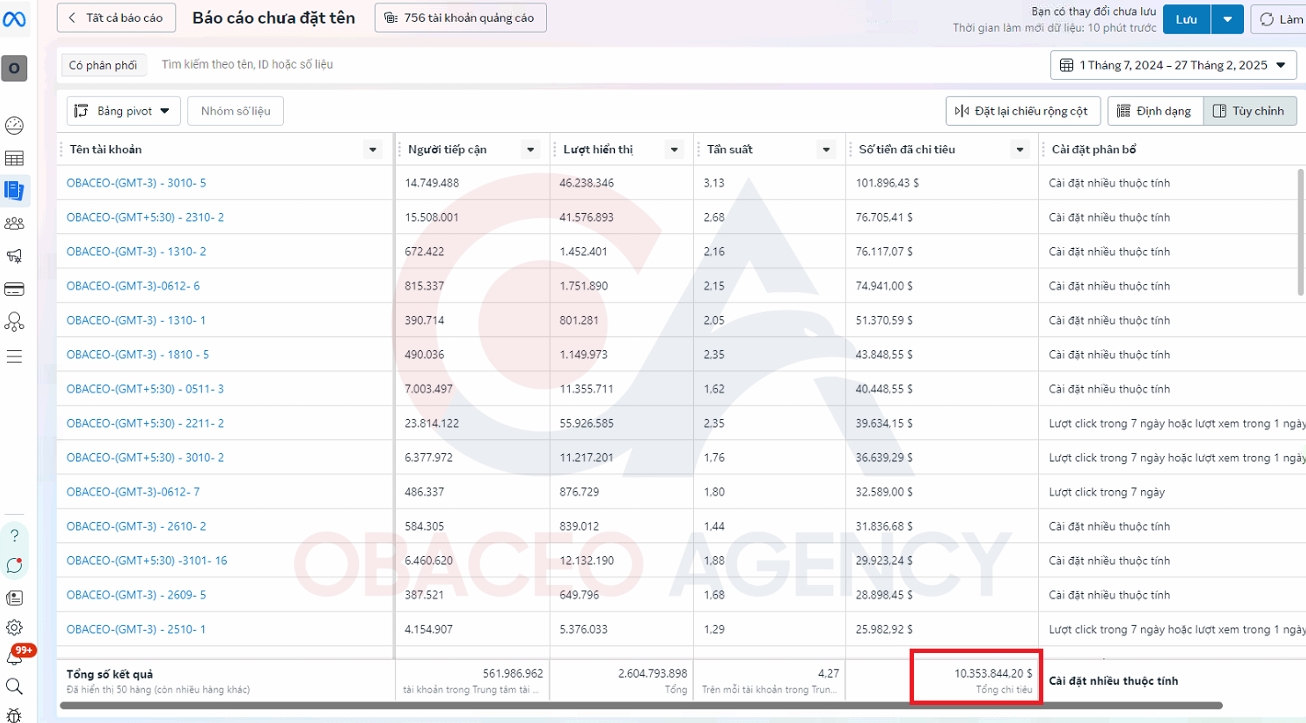Screen dimensions: 1306x723
Task: Select total impressions 2.604.793.898
Action: 652,674
